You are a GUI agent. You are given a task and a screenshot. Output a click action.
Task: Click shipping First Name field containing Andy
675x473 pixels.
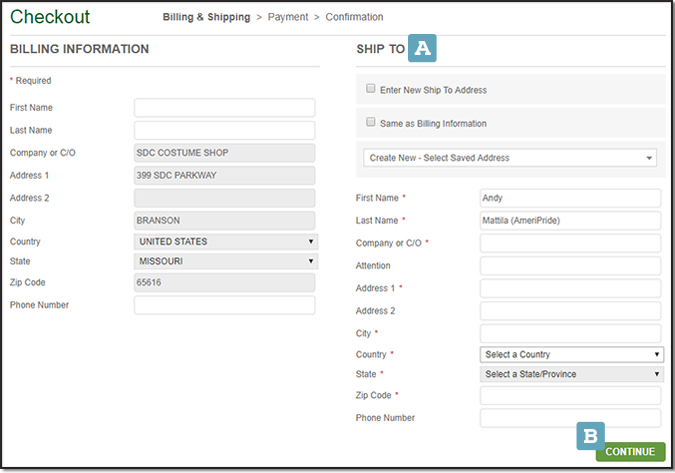tap(571, 198)
